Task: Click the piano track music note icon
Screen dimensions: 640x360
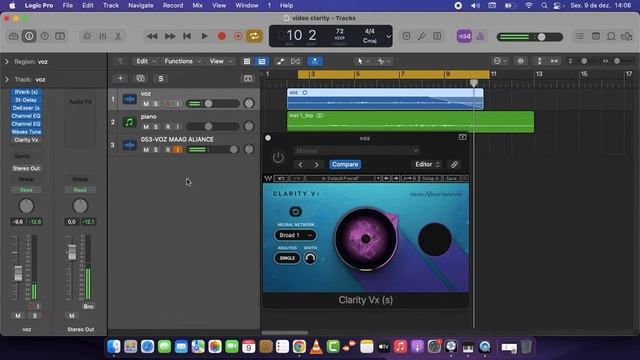Action: [x=129, y=122]
